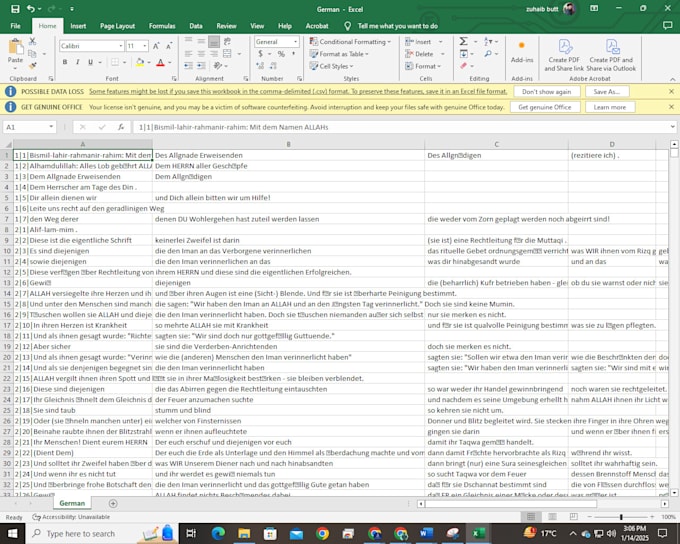Open File Explorer from the taskbar

point(244,533)
